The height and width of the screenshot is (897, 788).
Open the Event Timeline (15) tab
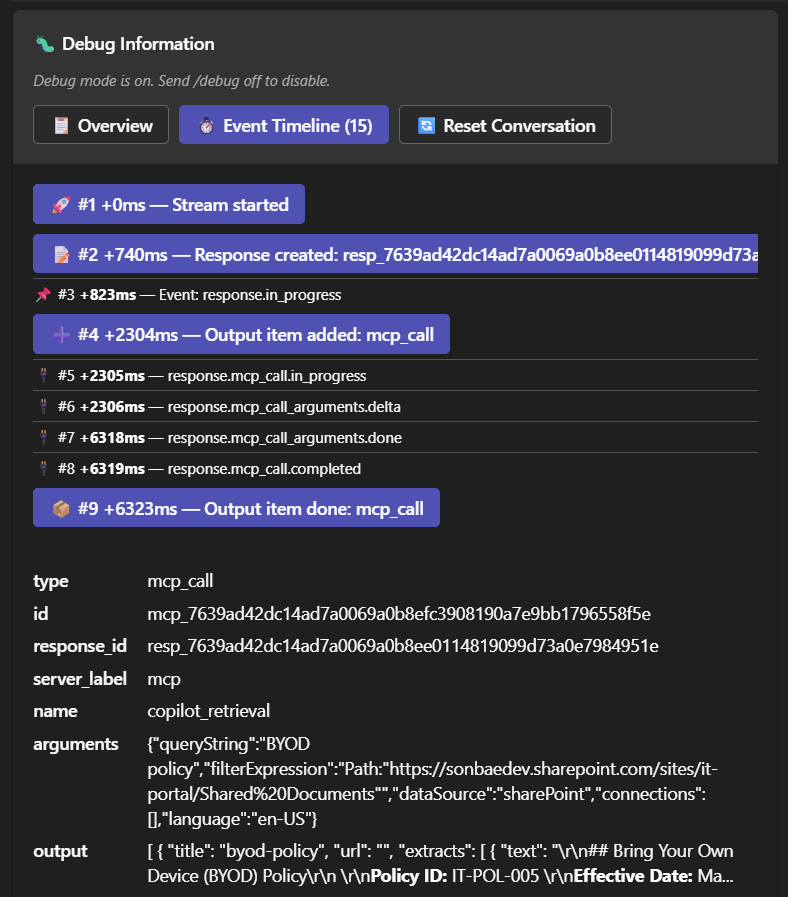click(x=283, y=126)
